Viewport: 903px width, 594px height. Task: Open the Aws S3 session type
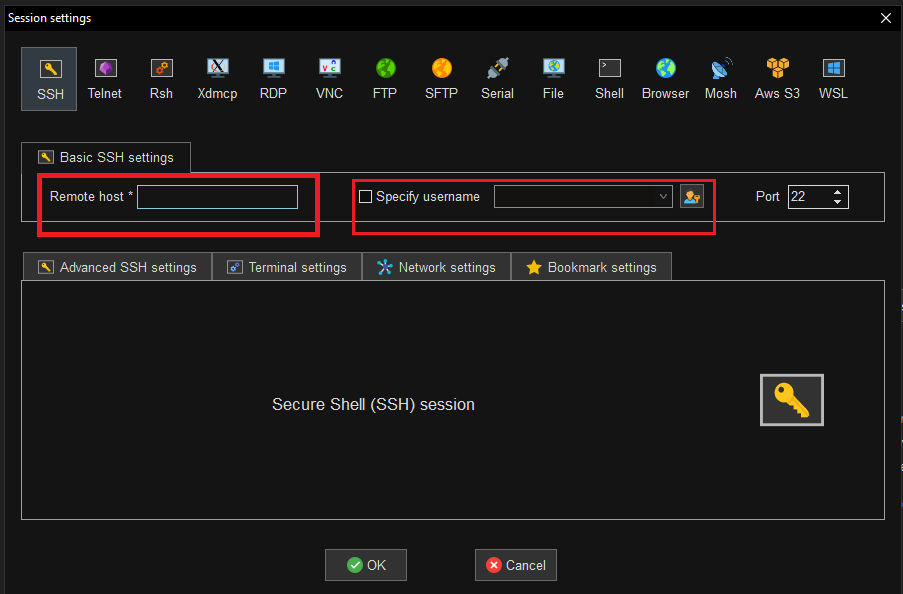click(777, 78)
